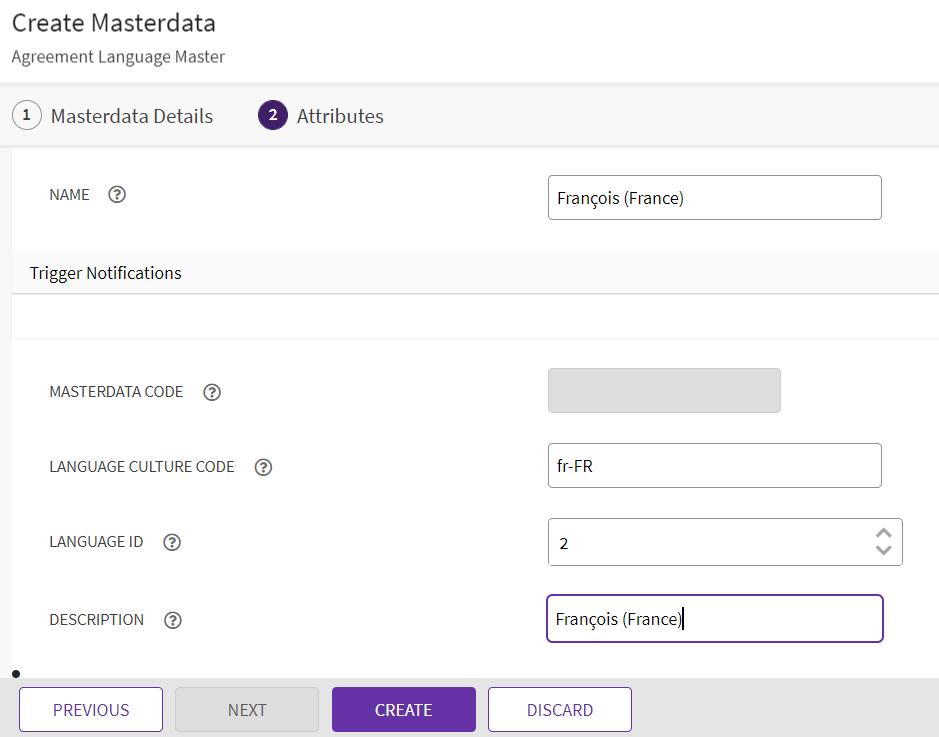Click the help icon next to NAME
Viewport: 939px width, 737px height.
[x=117, y=195]
